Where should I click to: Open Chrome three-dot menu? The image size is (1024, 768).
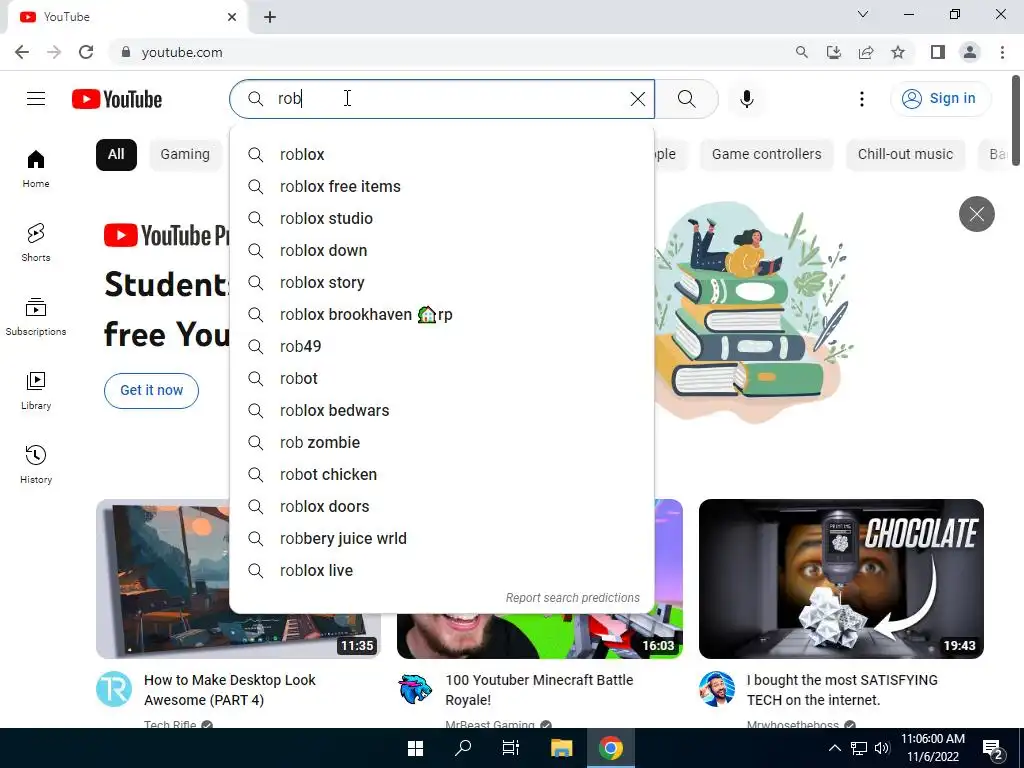[x=1002, y=52]
